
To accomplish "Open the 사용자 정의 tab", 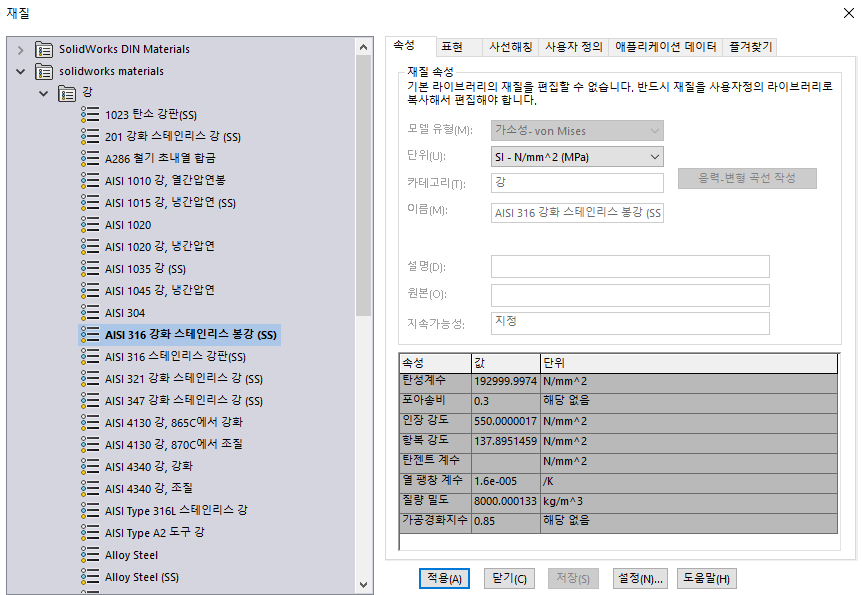I will (573, 47).
